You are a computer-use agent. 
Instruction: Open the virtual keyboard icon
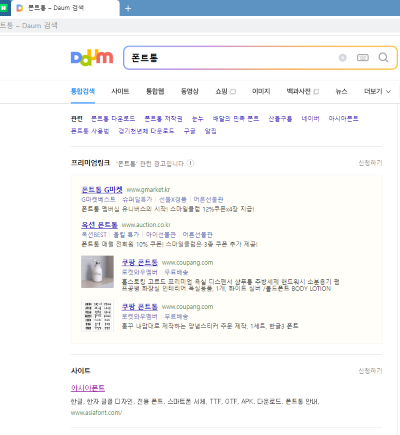point(363,58)
